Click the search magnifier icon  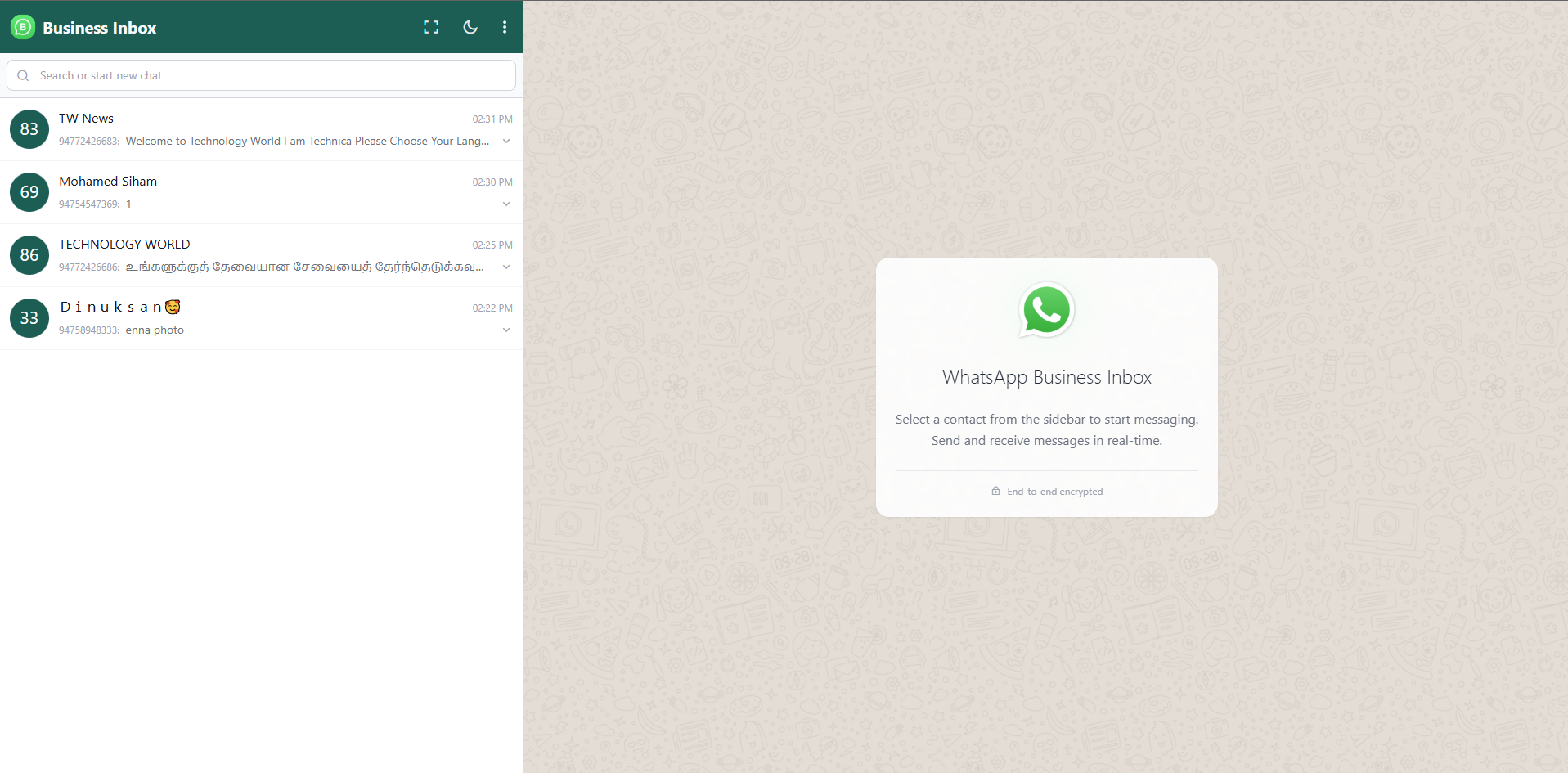pyautogui.click(x=23, y=75)
